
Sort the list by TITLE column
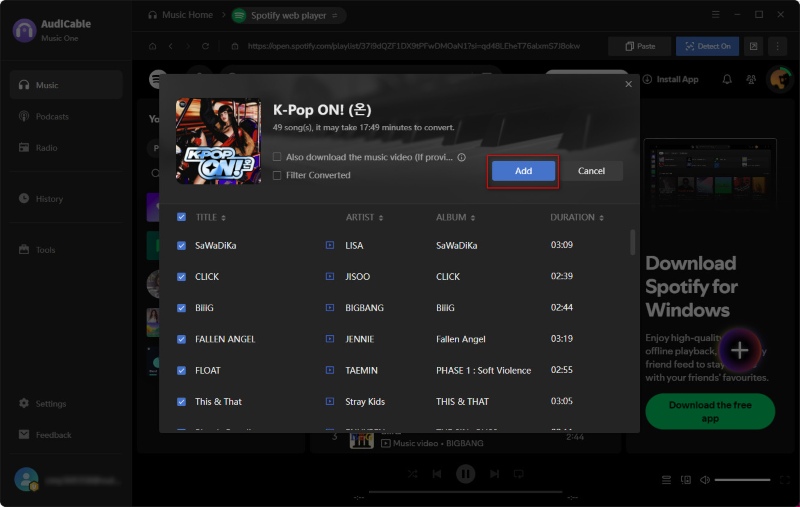[x=211, y=217]
